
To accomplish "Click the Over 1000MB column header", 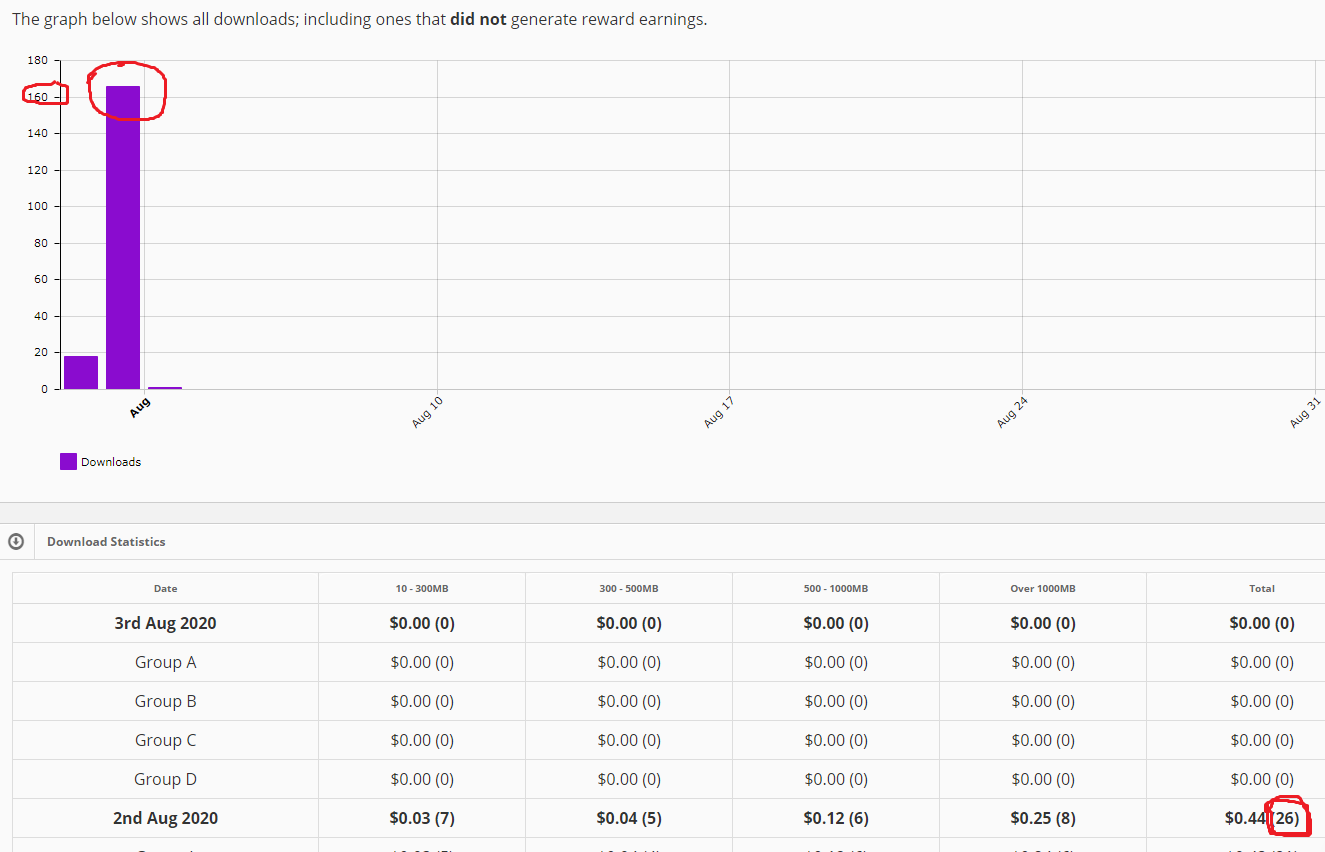I will 1043,588.
